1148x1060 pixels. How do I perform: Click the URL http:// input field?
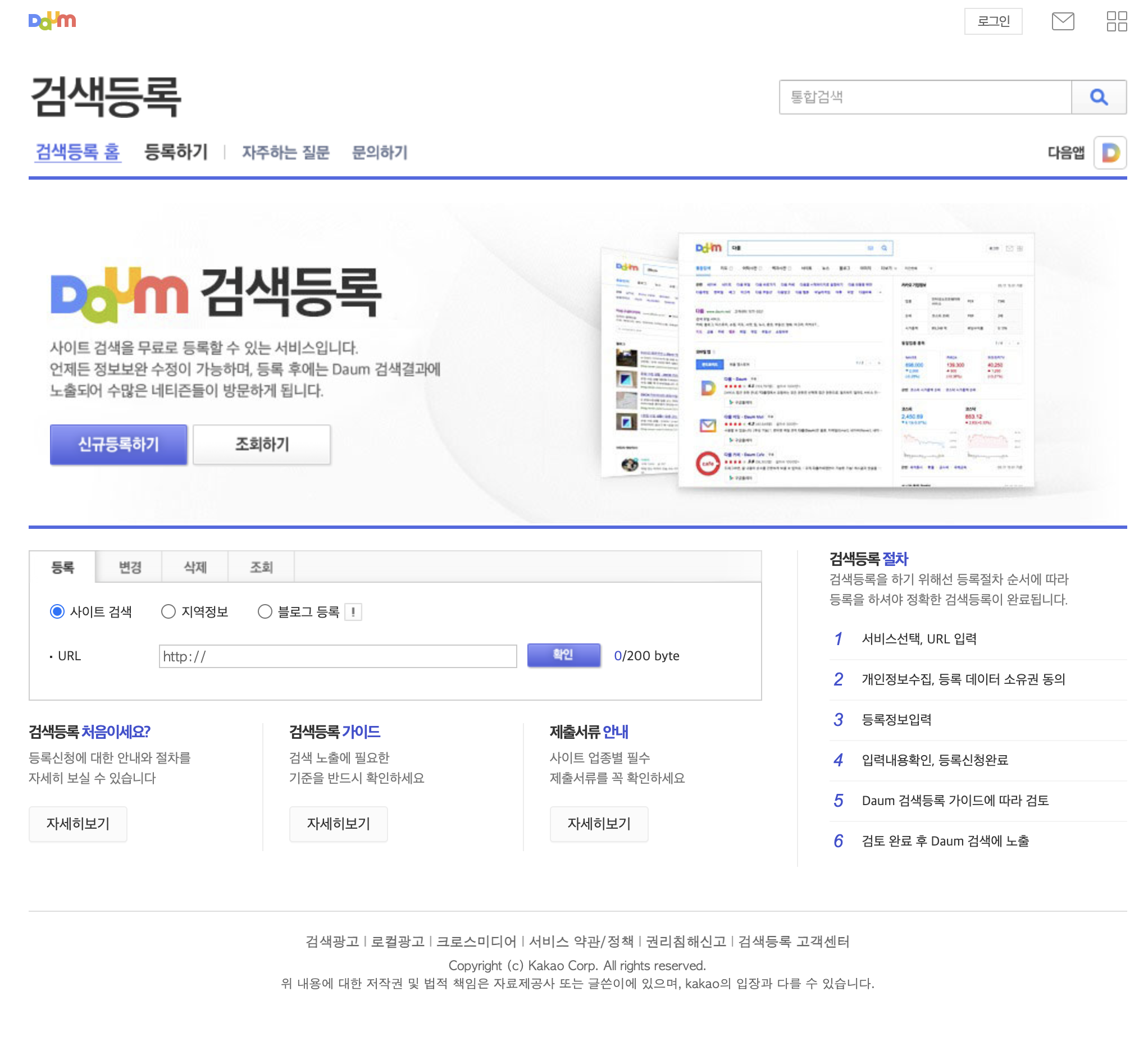tap(338, 656)
